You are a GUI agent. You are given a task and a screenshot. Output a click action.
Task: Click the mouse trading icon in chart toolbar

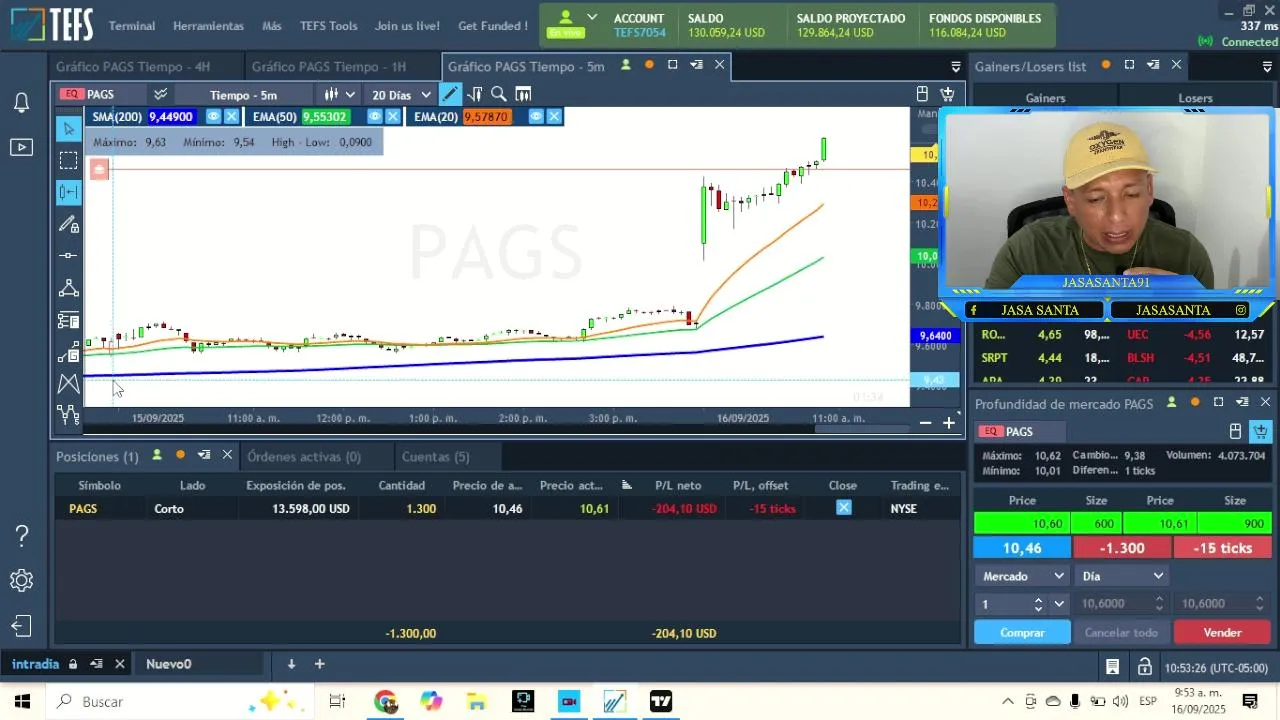pyautogui.click(x=922, y=94)
